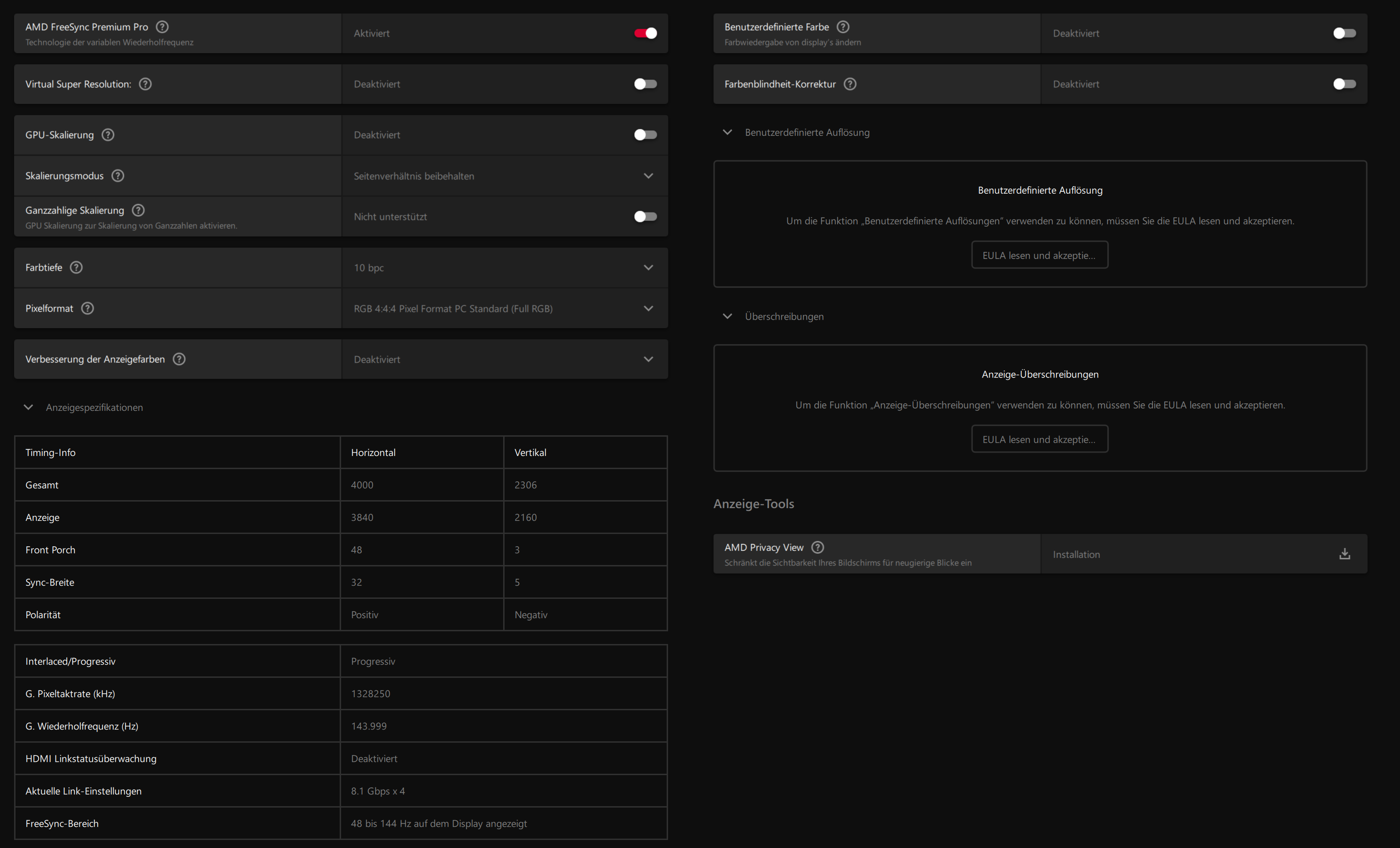Open Skalierungsmodus dropdown

coord(504,176)
